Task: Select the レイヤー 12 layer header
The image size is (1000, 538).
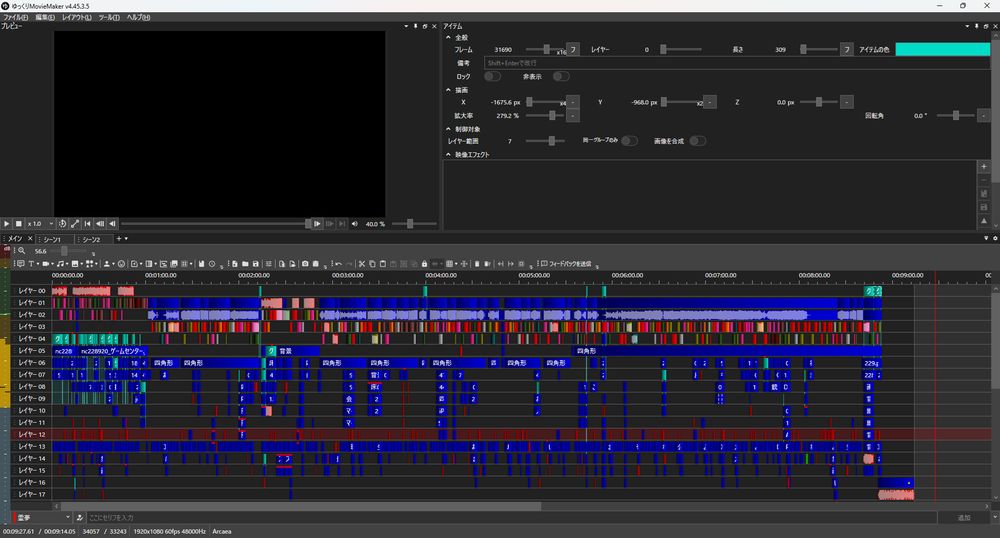Action: (31, 434)
